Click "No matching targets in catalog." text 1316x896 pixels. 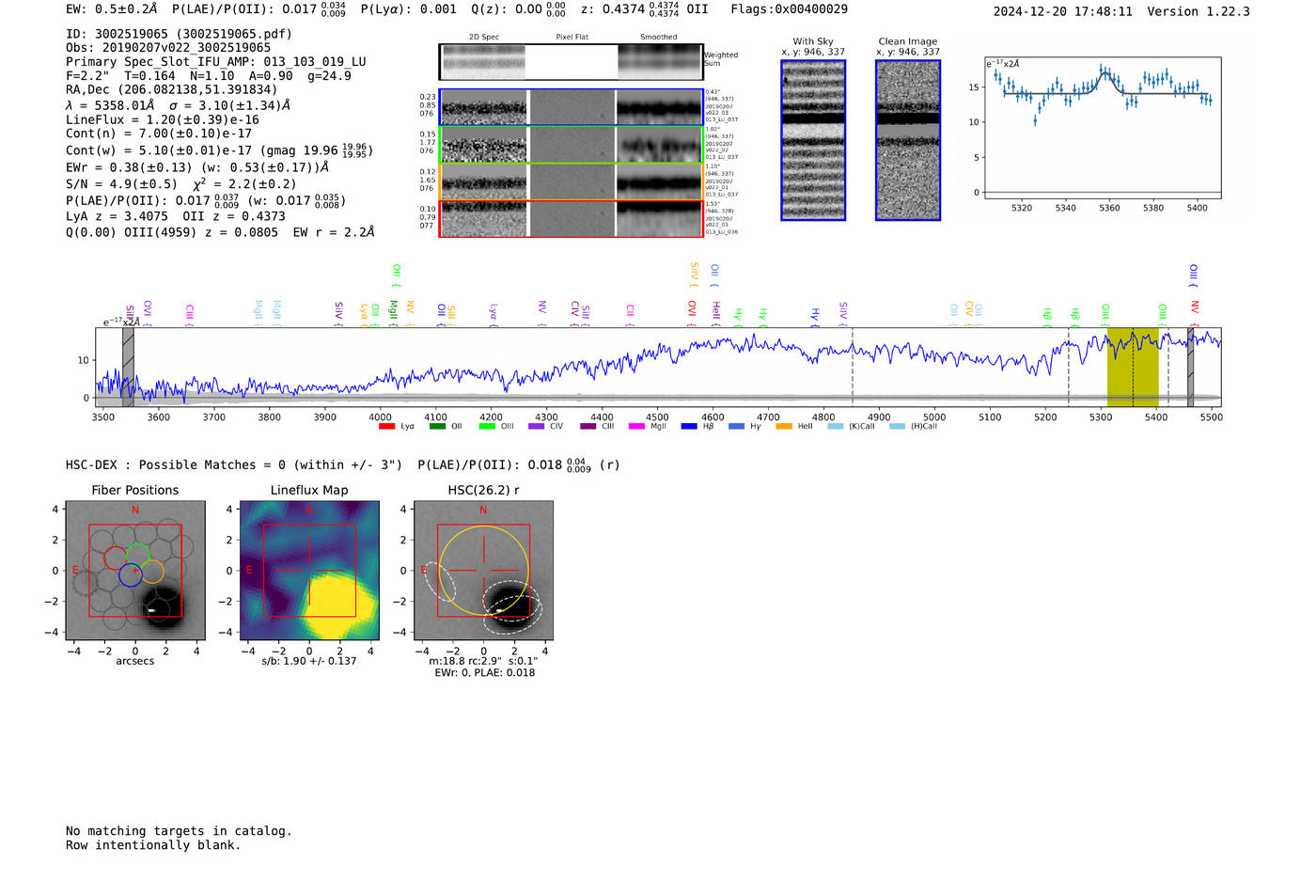179,831
